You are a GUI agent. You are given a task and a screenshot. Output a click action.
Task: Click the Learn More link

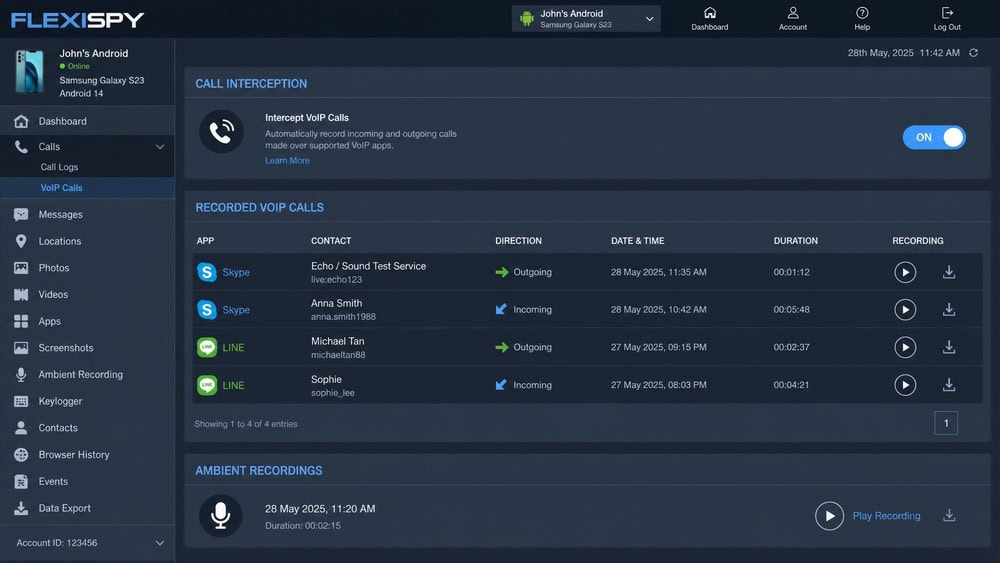287,161
